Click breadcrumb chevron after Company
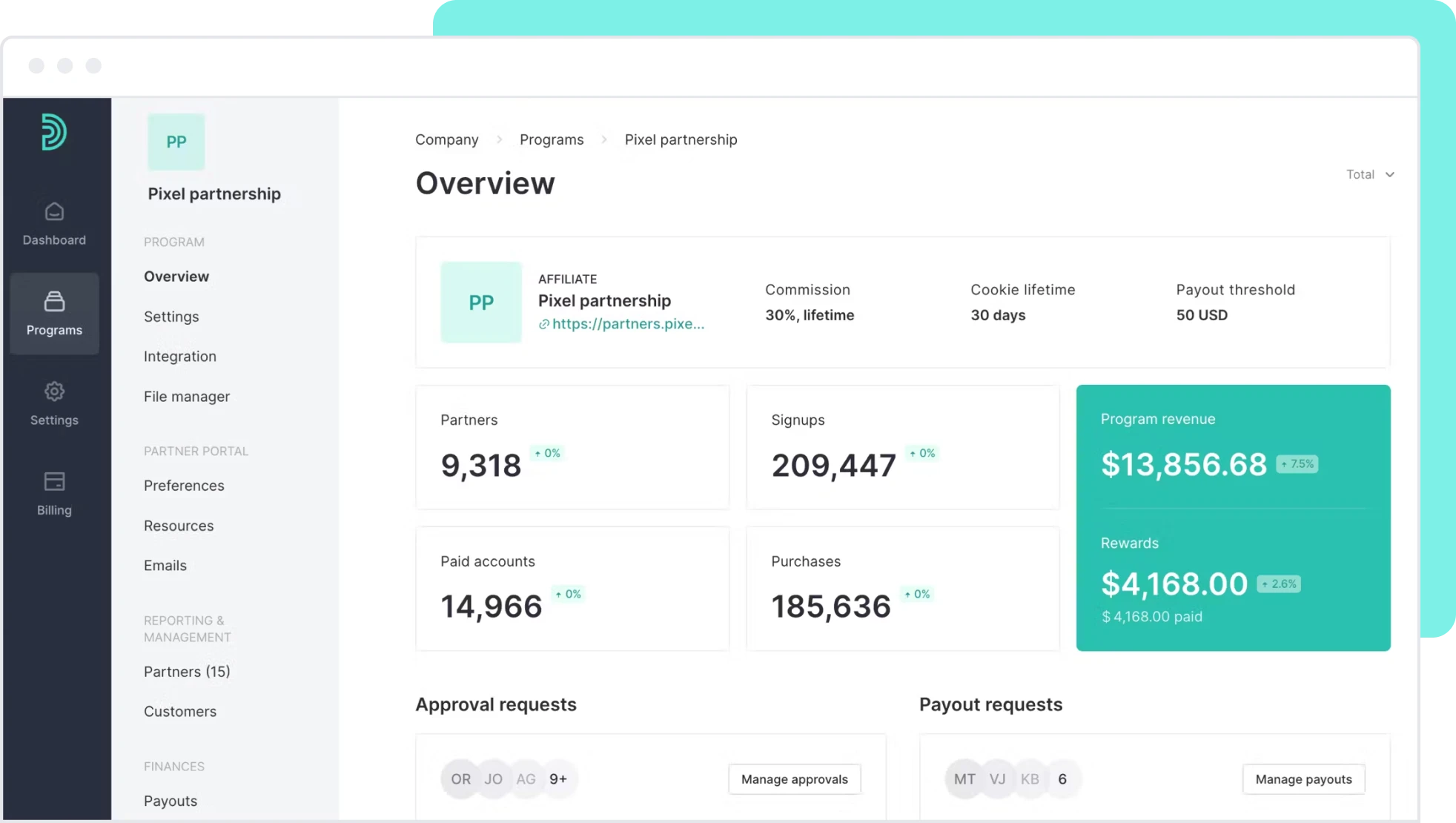Viewport: 1456px width, 823px height. coord(500,139)
